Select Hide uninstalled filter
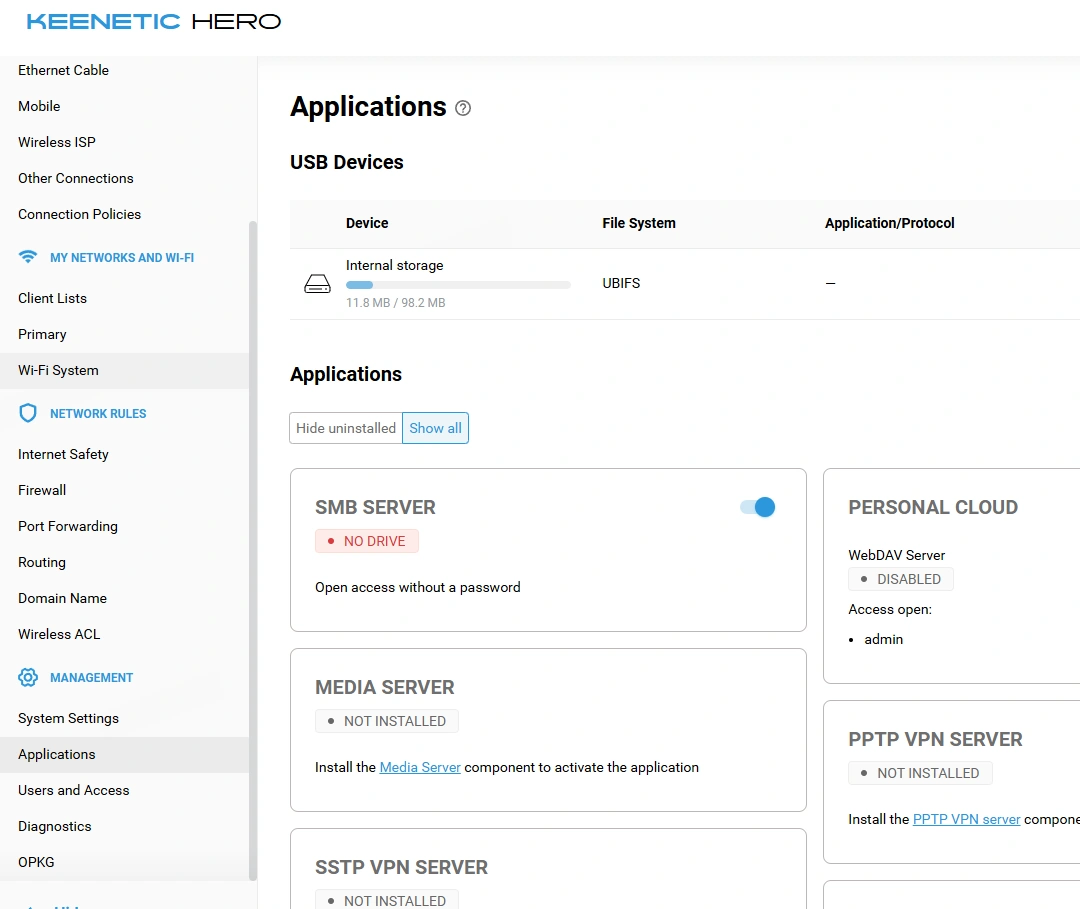 coord(346,428)
